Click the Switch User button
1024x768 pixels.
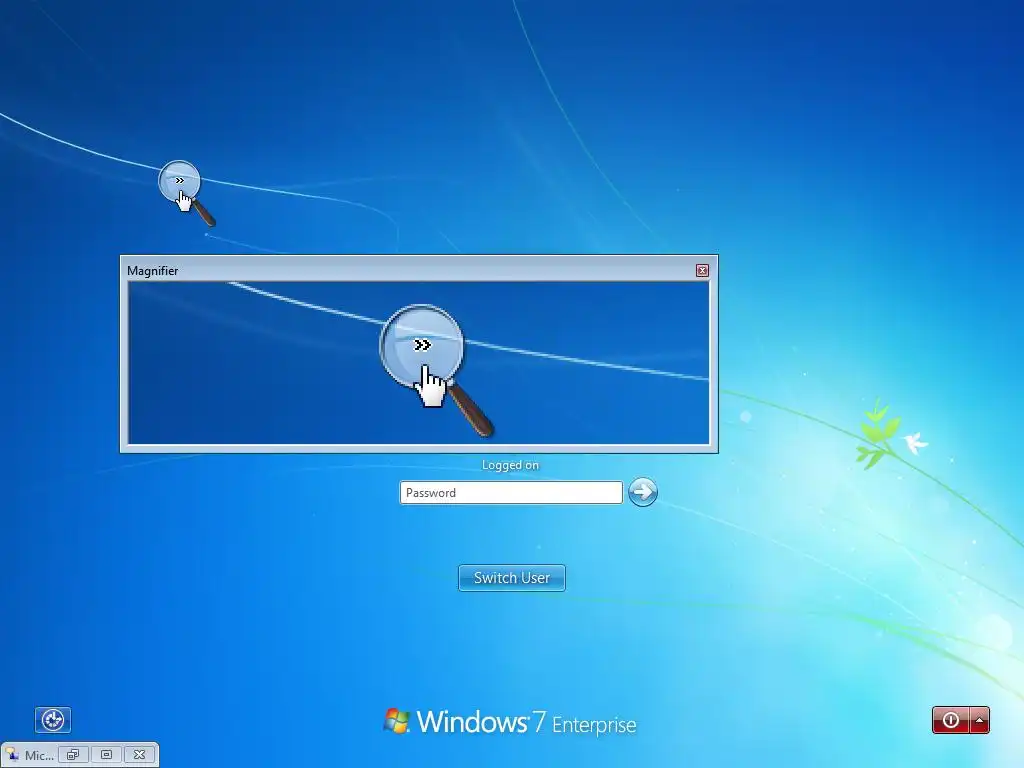coord(511,578)
